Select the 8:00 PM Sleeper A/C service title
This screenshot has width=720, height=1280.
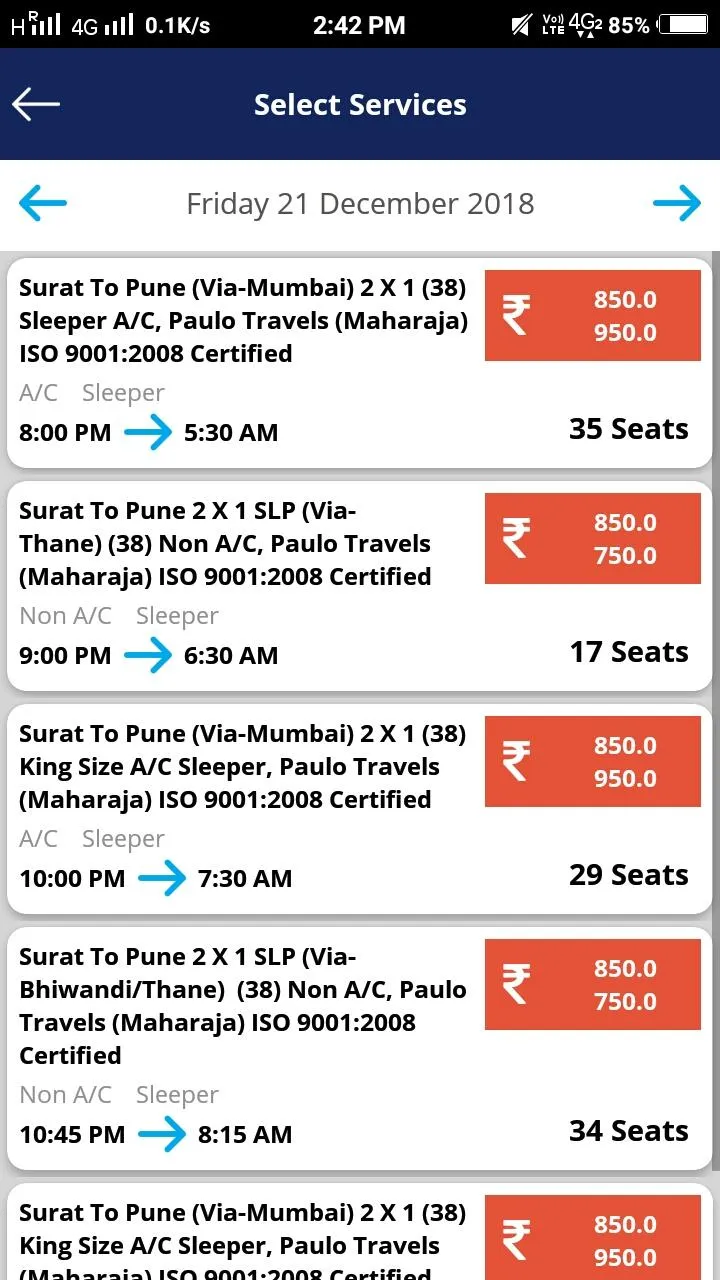pos(243,320)
